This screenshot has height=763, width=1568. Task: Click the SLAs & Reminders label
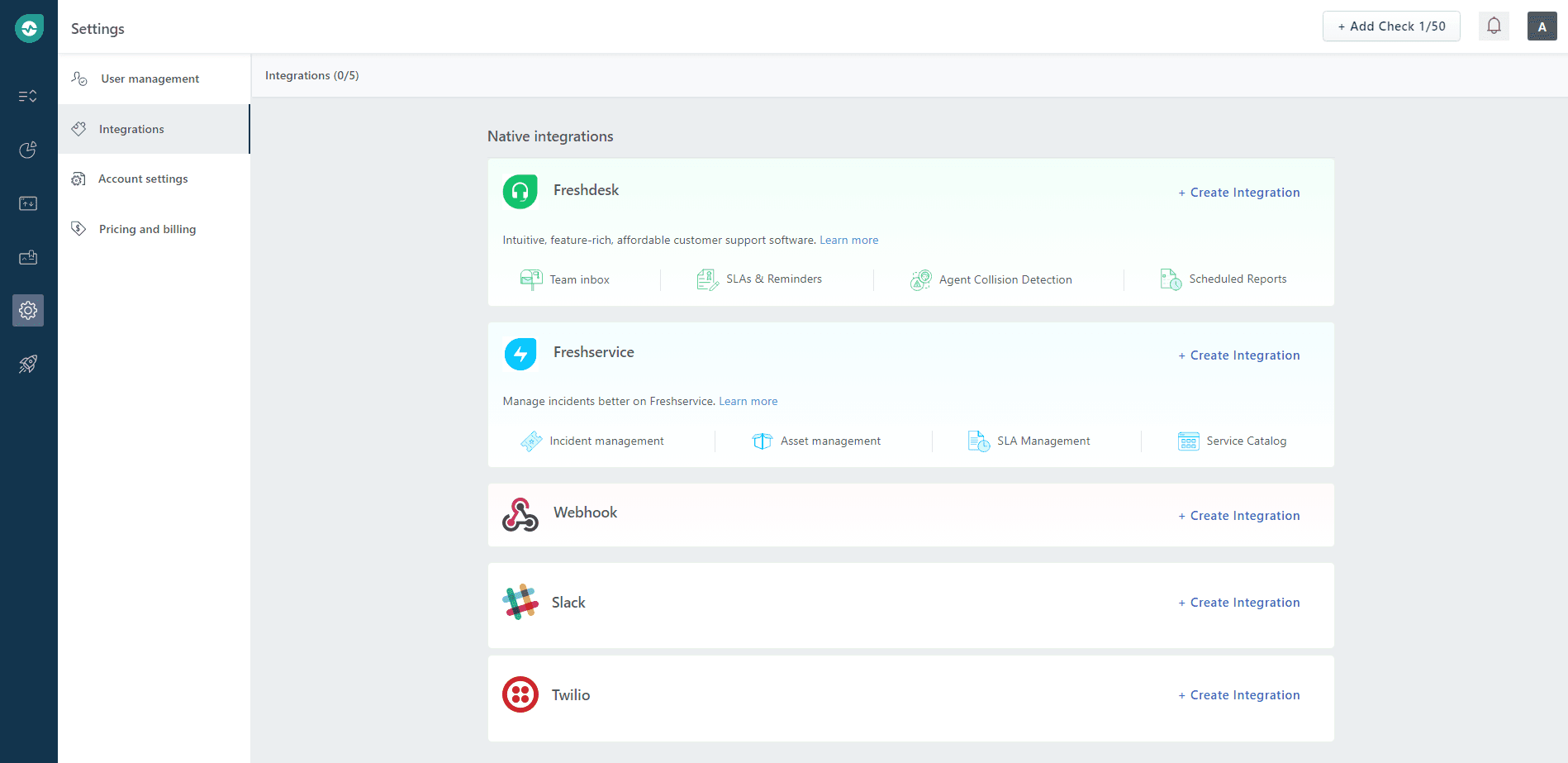tap(774, 279)
